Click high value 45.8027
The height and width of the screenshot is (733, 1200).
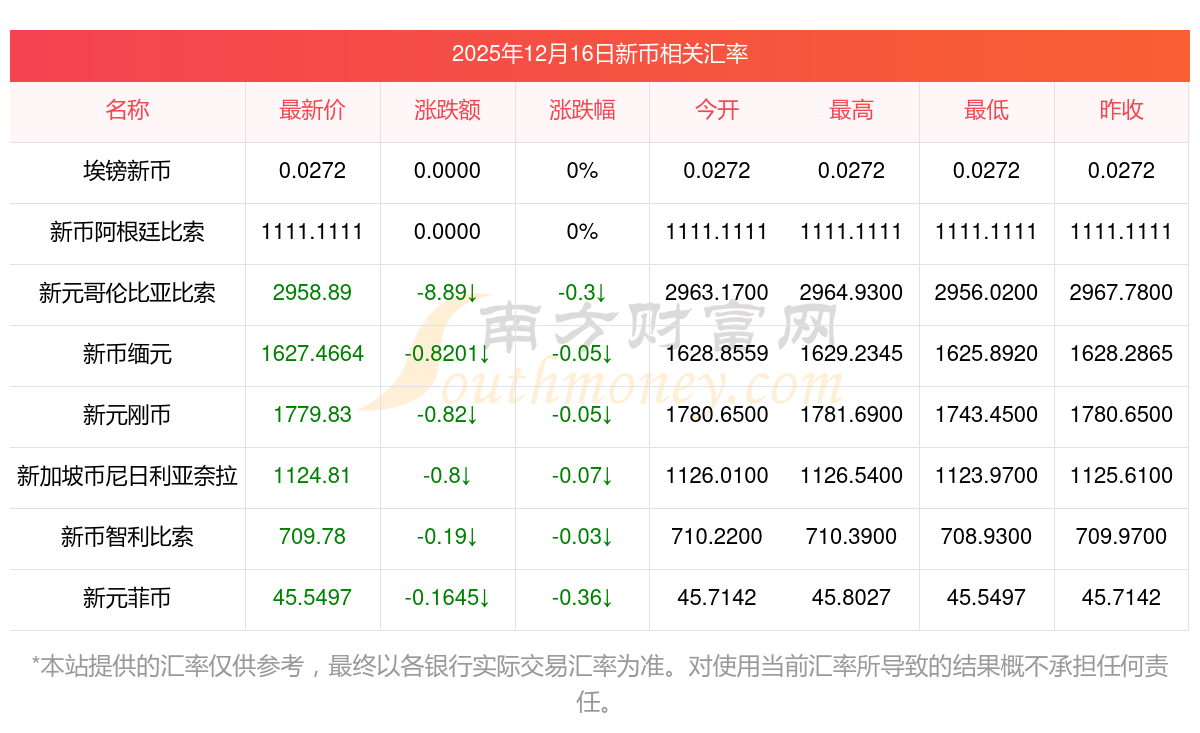coord(851,598)
